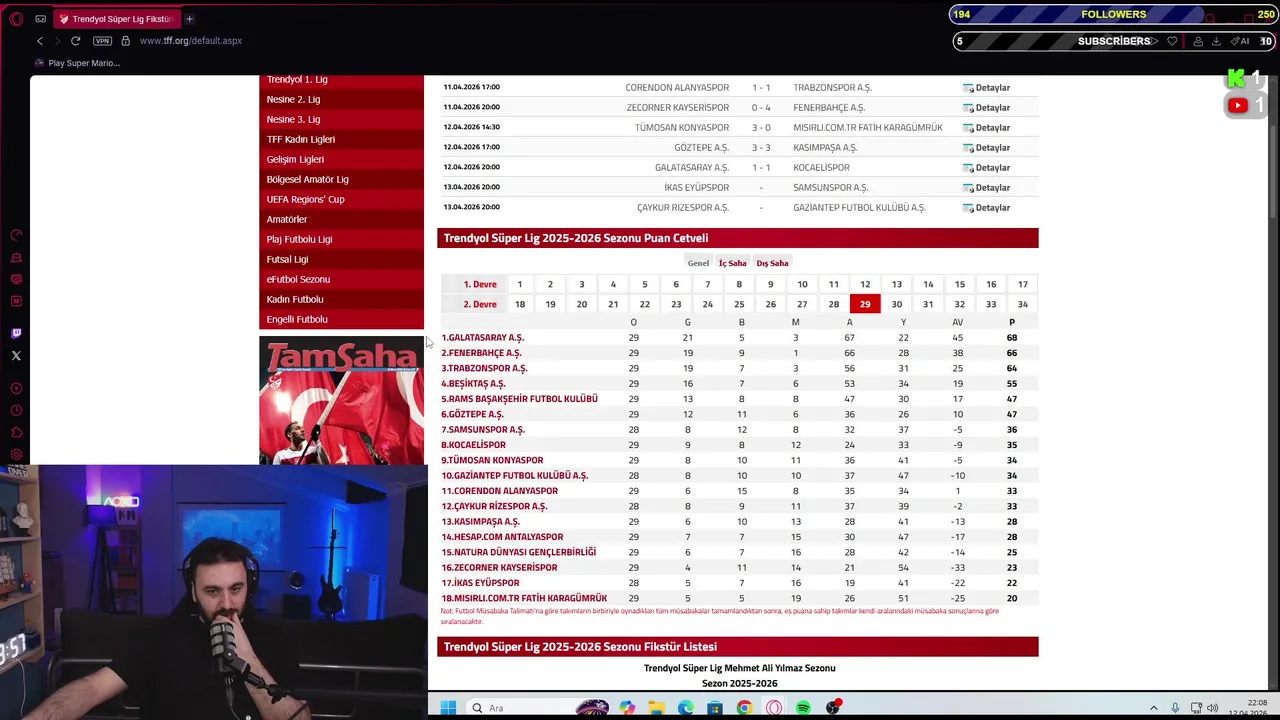The width and height of the screenshot is (1280, 720).
Task: Click the address bar showing www.tff.org
Action: pyautogui.click(x=191, y=41)
